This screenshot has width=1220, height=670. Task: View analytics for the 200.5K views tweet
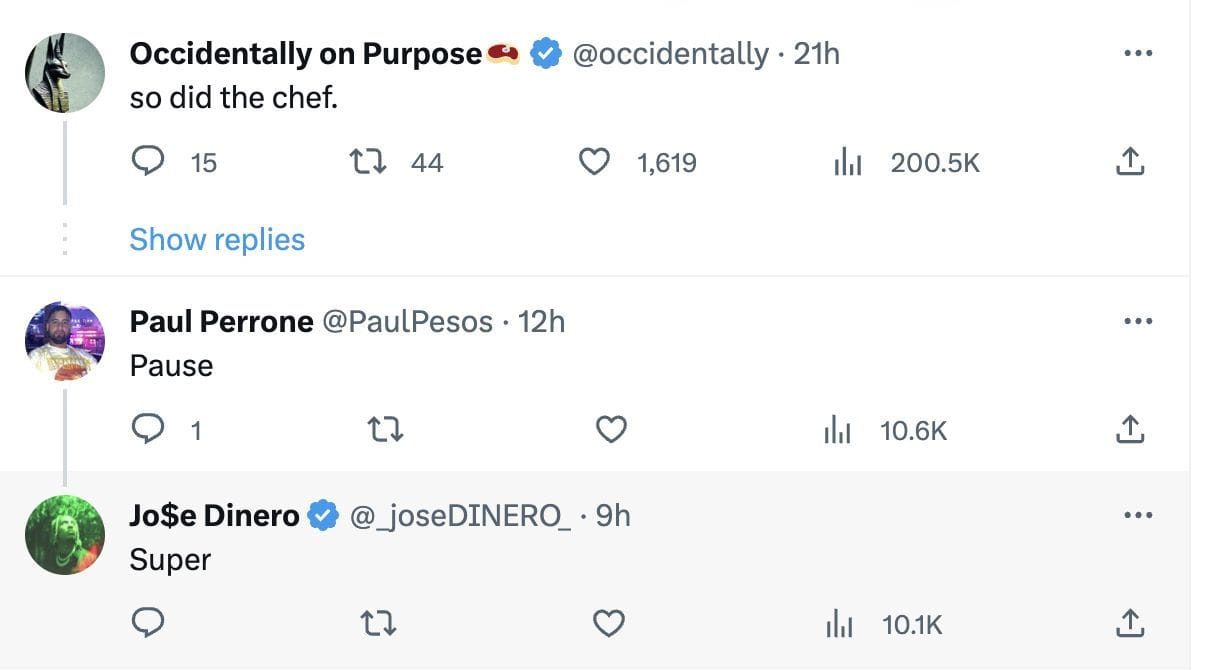(848, 162)
